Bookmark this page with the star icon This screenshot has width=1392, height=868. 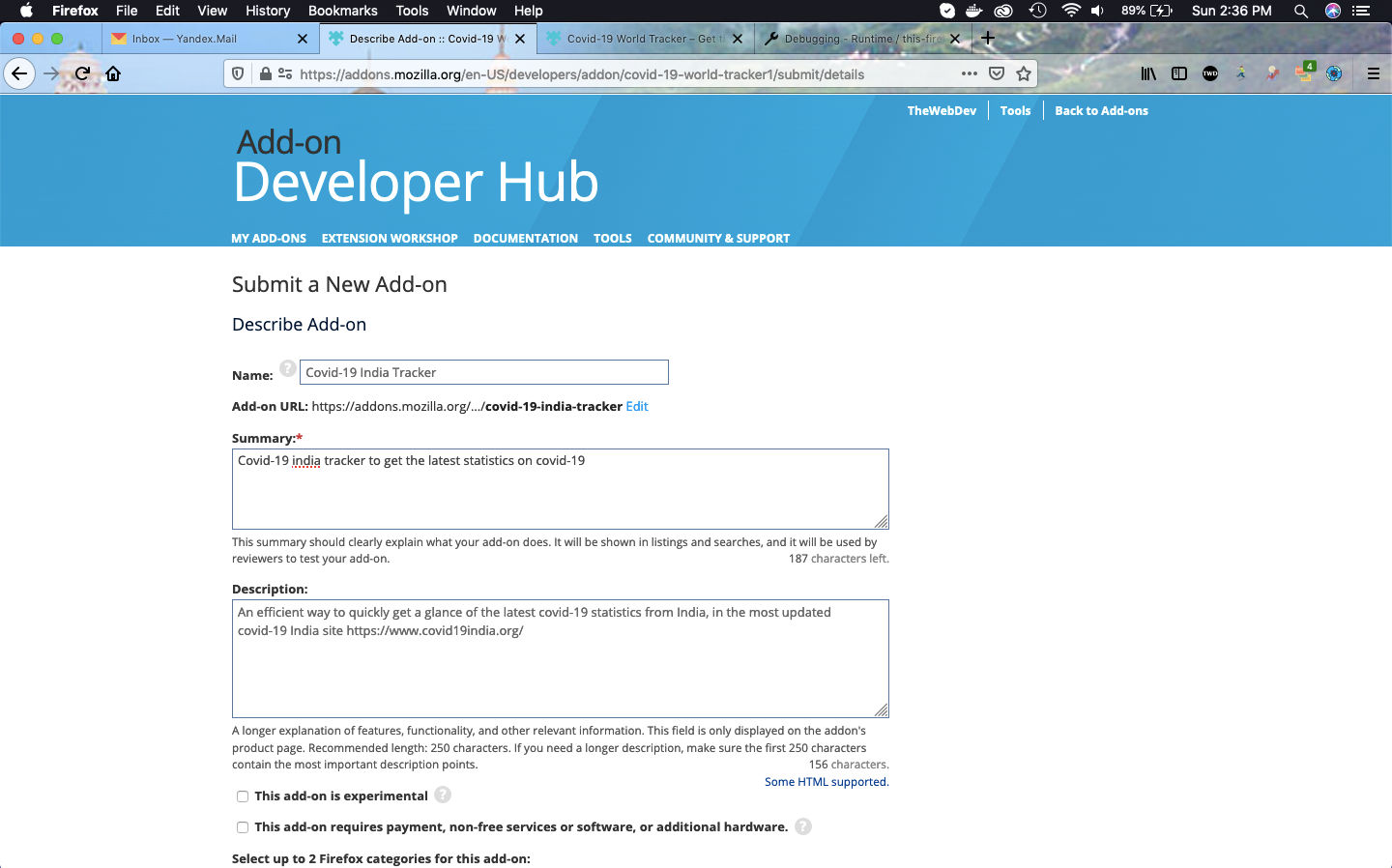click(1024, 73)
